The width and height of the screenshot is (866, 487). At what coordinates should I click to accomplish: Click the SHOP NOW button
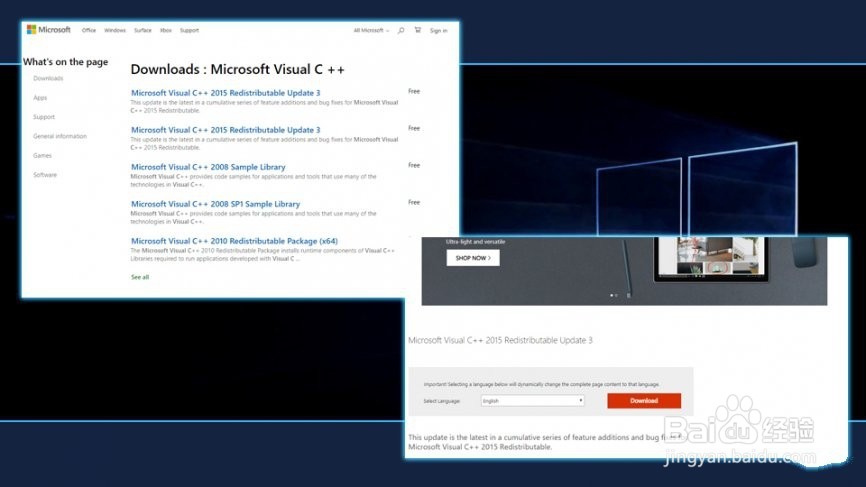point(473,258)
